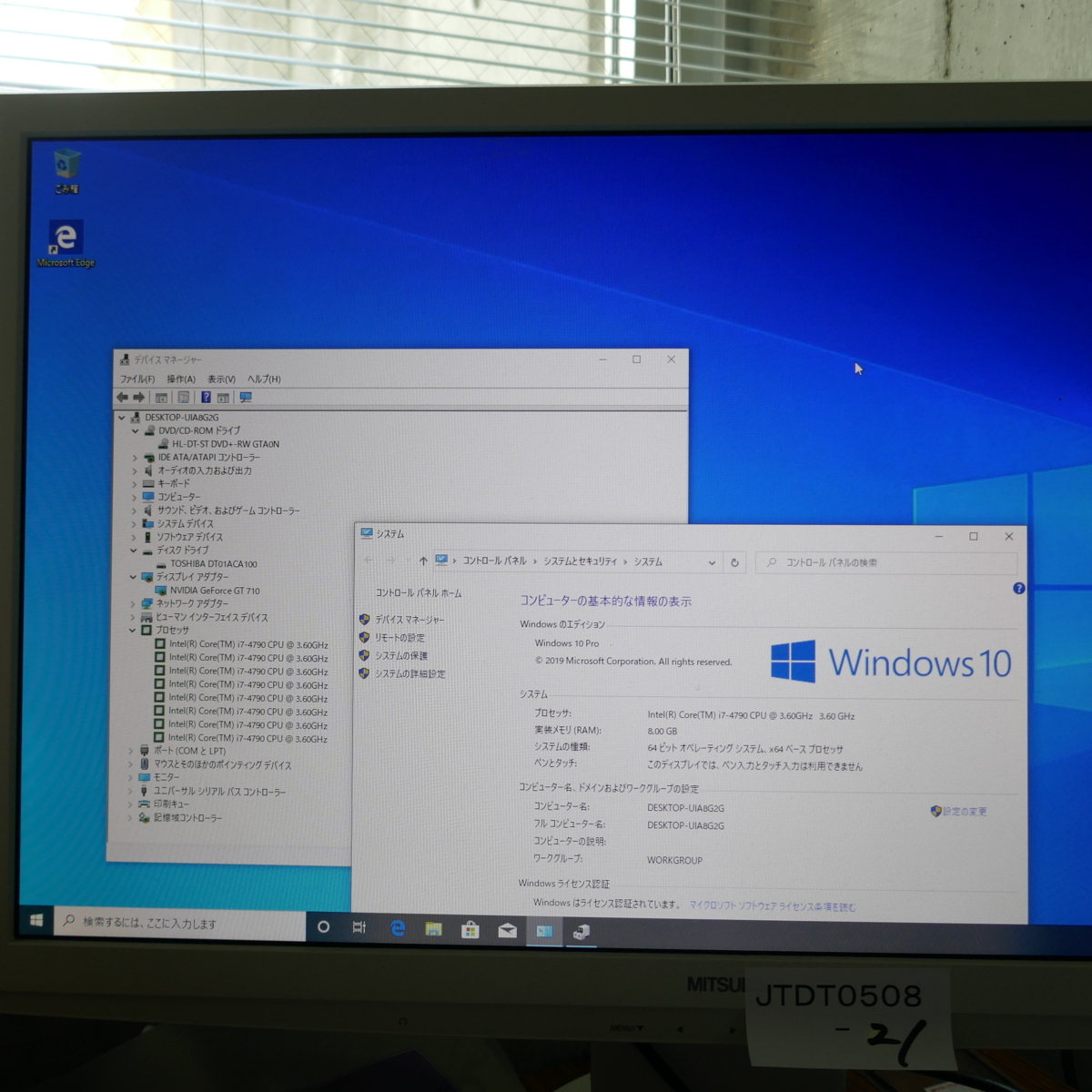
Task: Click コントロール パネル in breadcrumb
Action: [x=494, y=561]
